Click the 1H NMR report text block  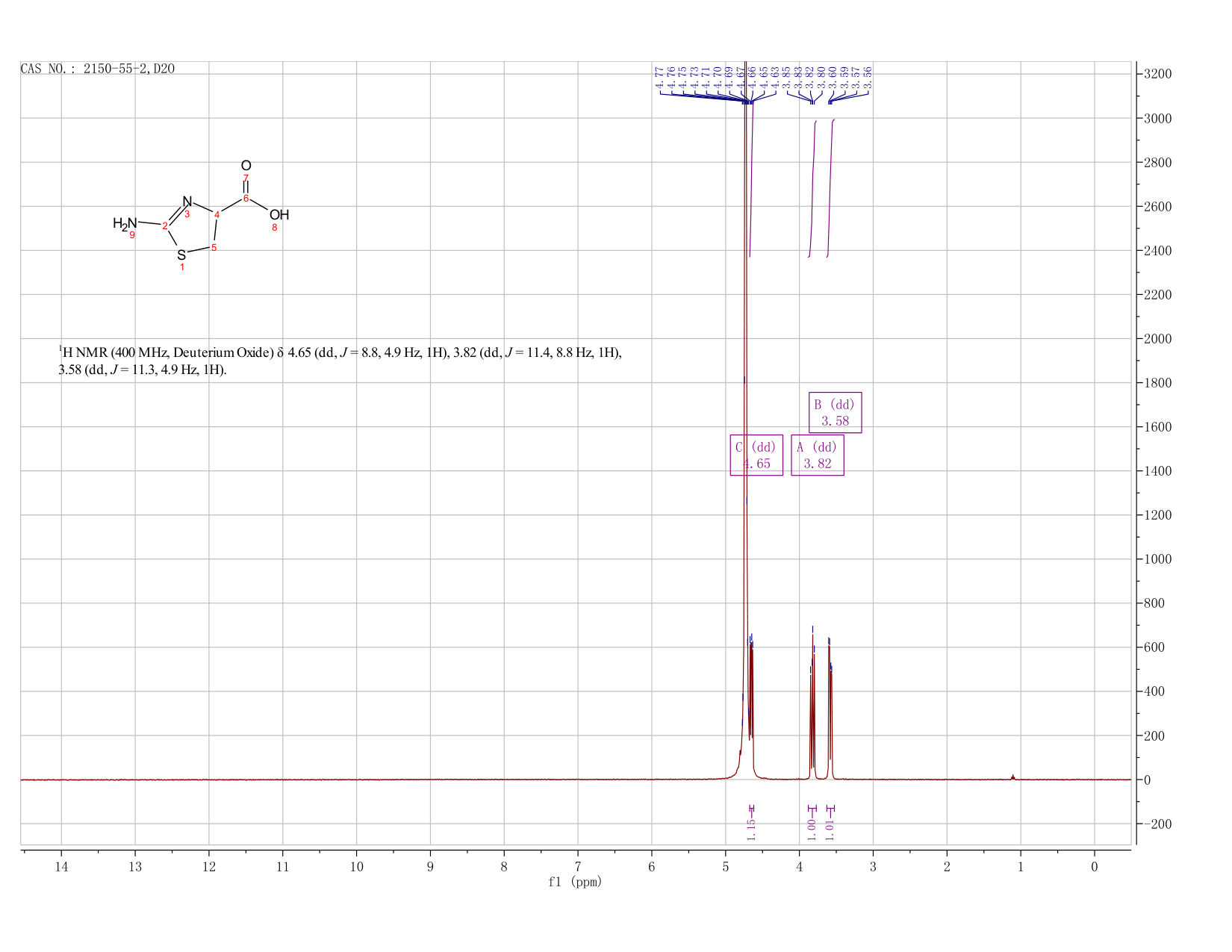click(340, 361)
